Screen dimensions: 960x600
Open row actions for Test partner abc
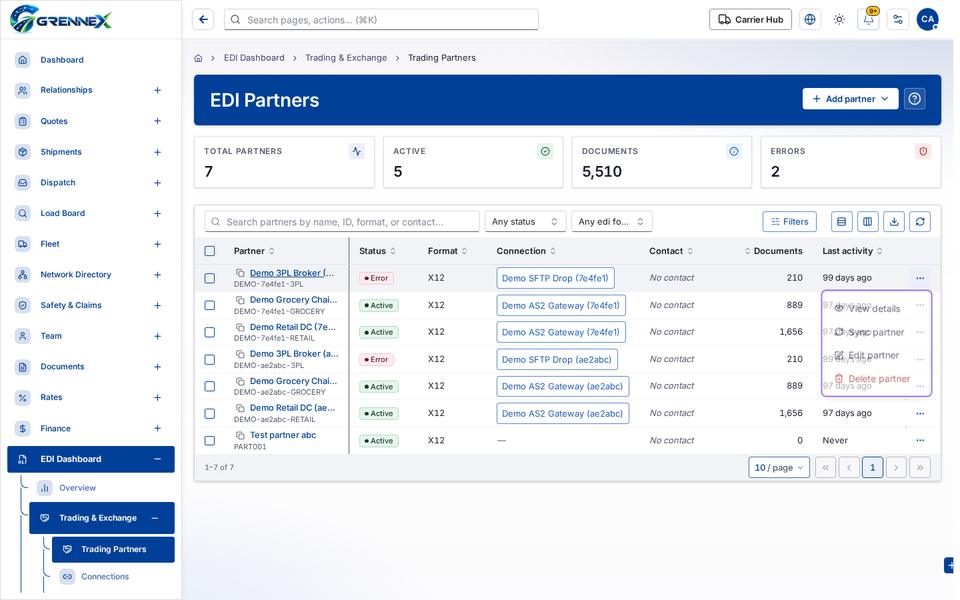point(920,440)
